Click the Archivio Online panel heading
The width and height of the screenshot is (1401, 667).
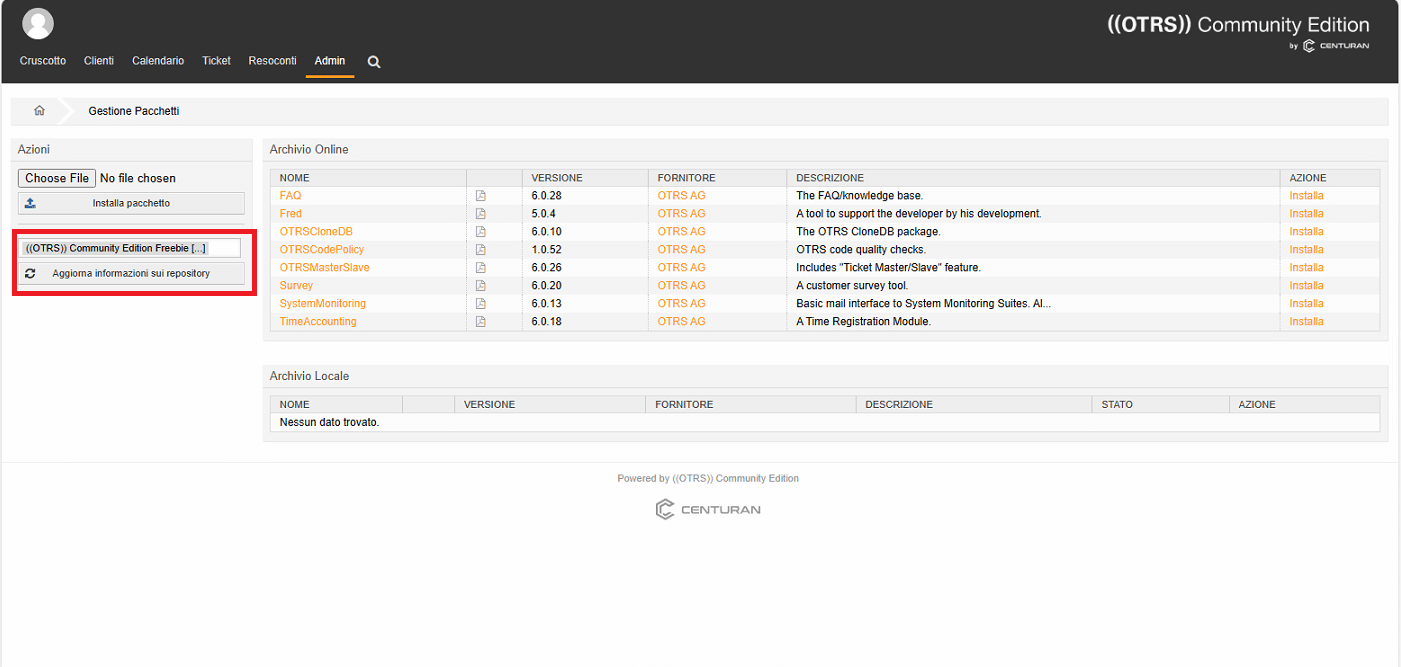tap(309, 150)
